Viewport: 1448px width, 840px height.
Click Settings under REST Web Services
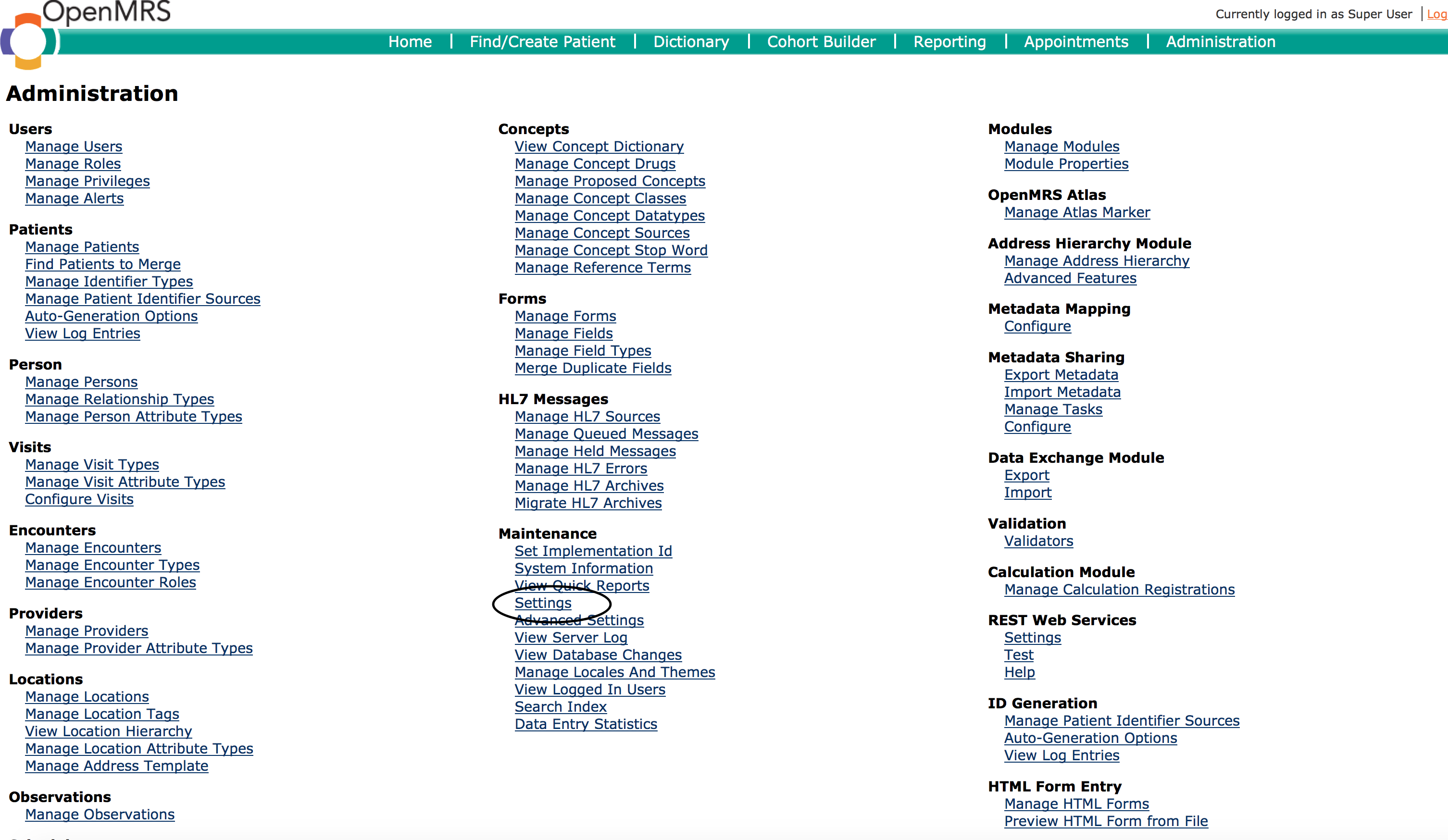(x=1033, y=638)
